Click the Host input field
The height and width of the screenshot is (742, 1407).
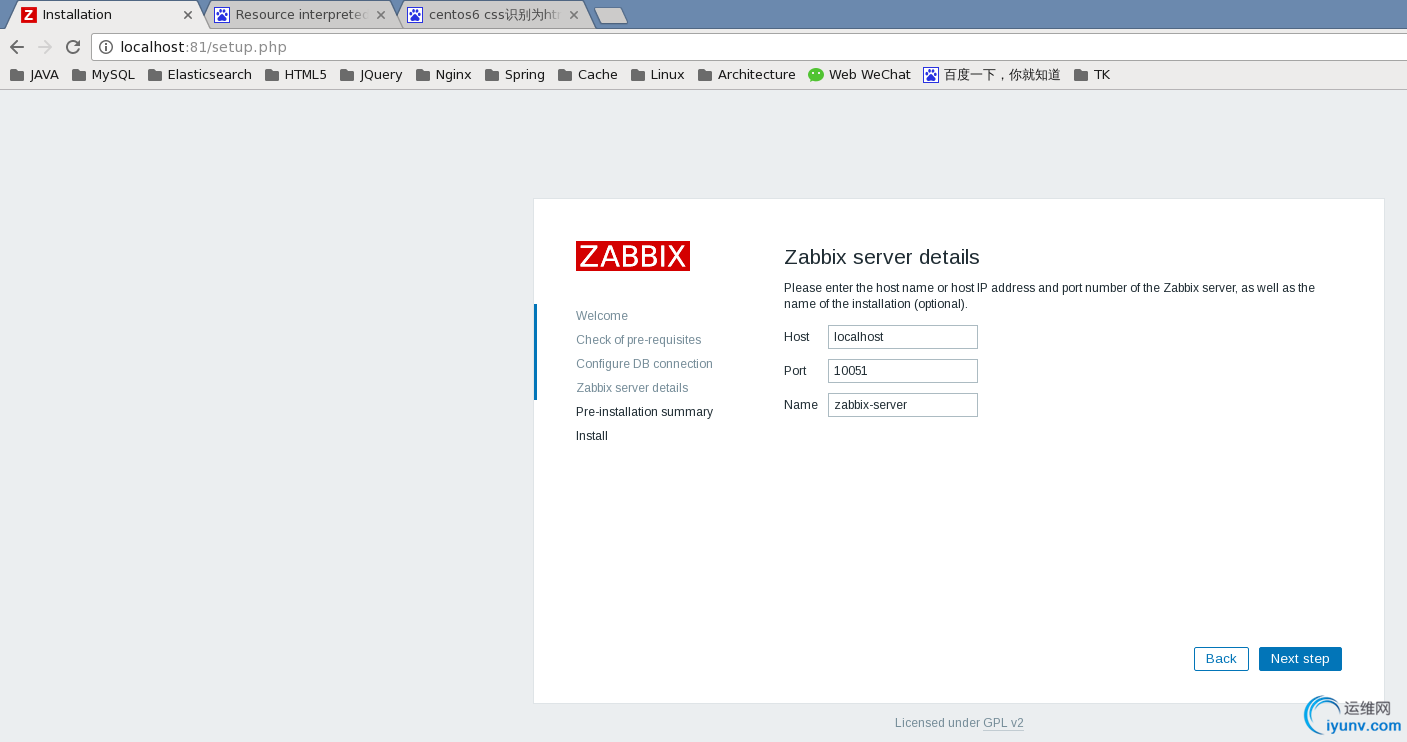pyautogui.click(x=903, y=337)
